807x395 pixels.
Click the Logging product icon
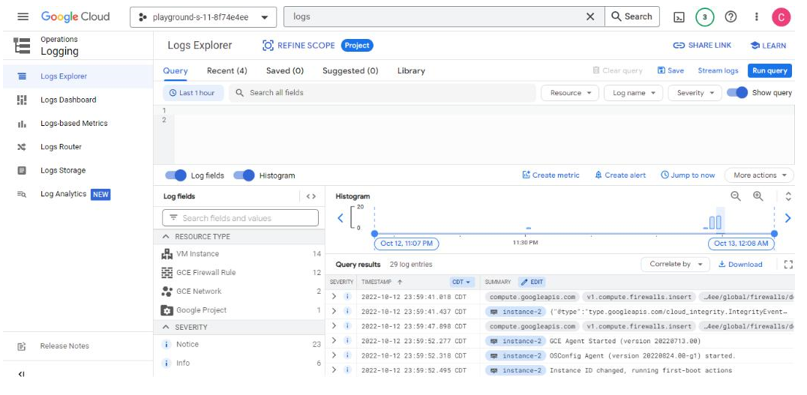[x=22, y=45]
